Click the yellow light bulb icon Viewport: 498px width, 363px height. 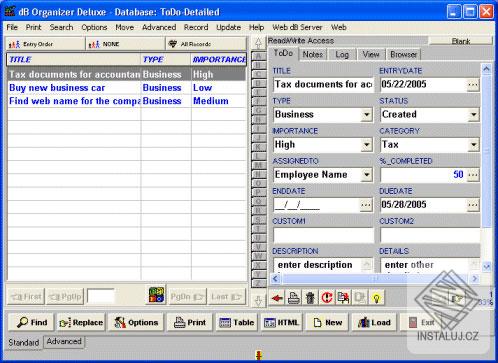point(376,297)
